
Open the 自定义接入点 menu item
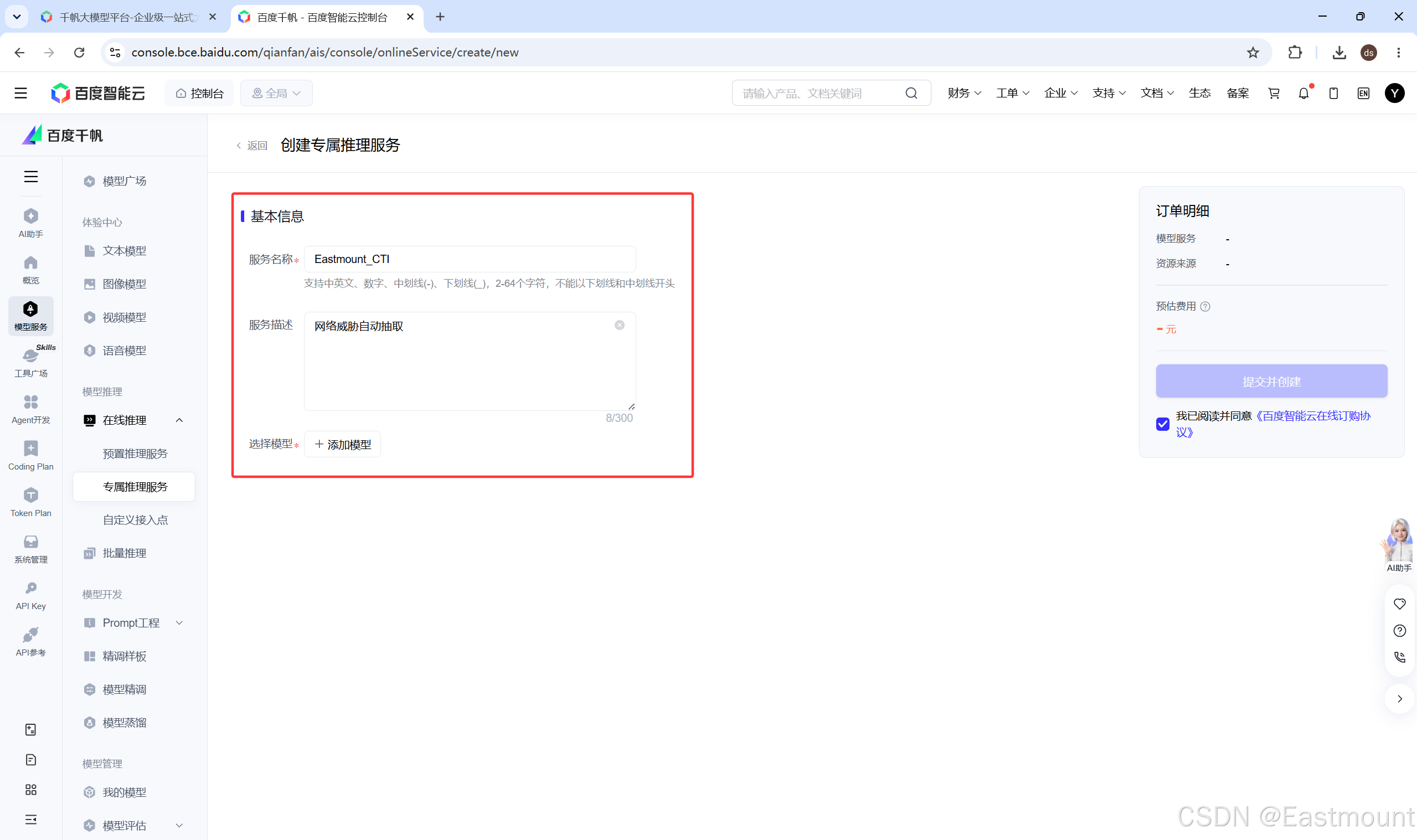134,519
